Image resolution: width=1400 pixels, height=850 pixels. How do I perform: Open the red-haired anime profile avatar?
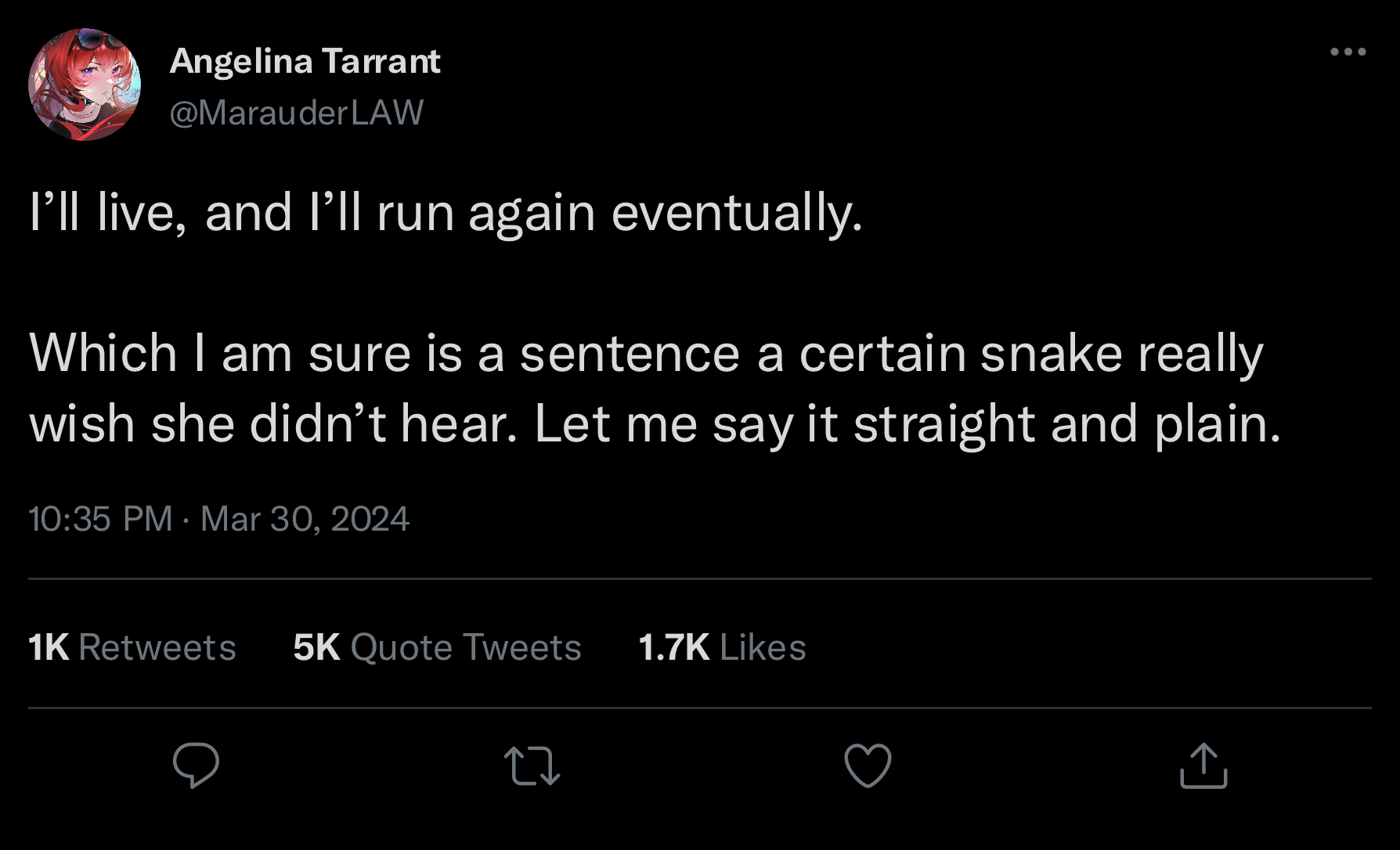click(85, 85)
